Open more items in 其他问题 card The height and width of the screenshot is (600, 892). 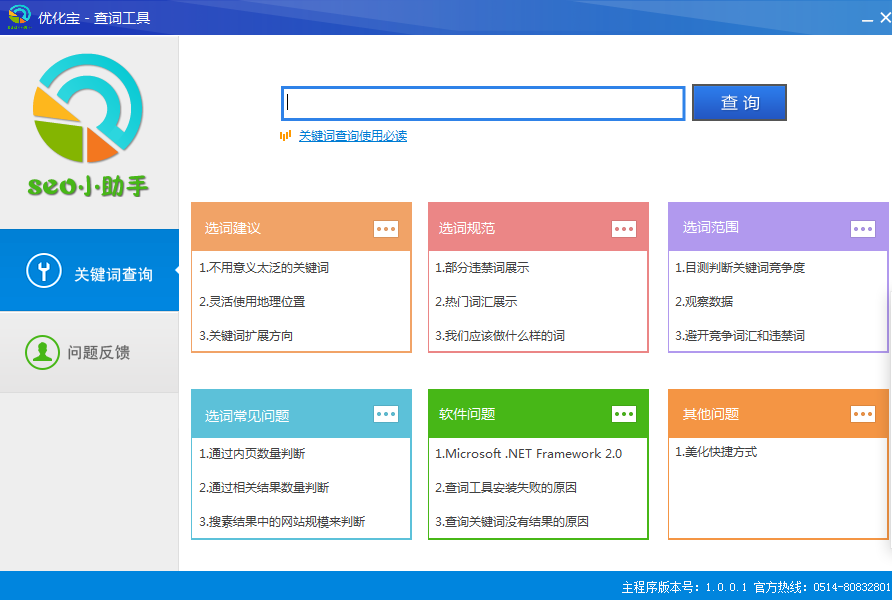pos(862,414)
